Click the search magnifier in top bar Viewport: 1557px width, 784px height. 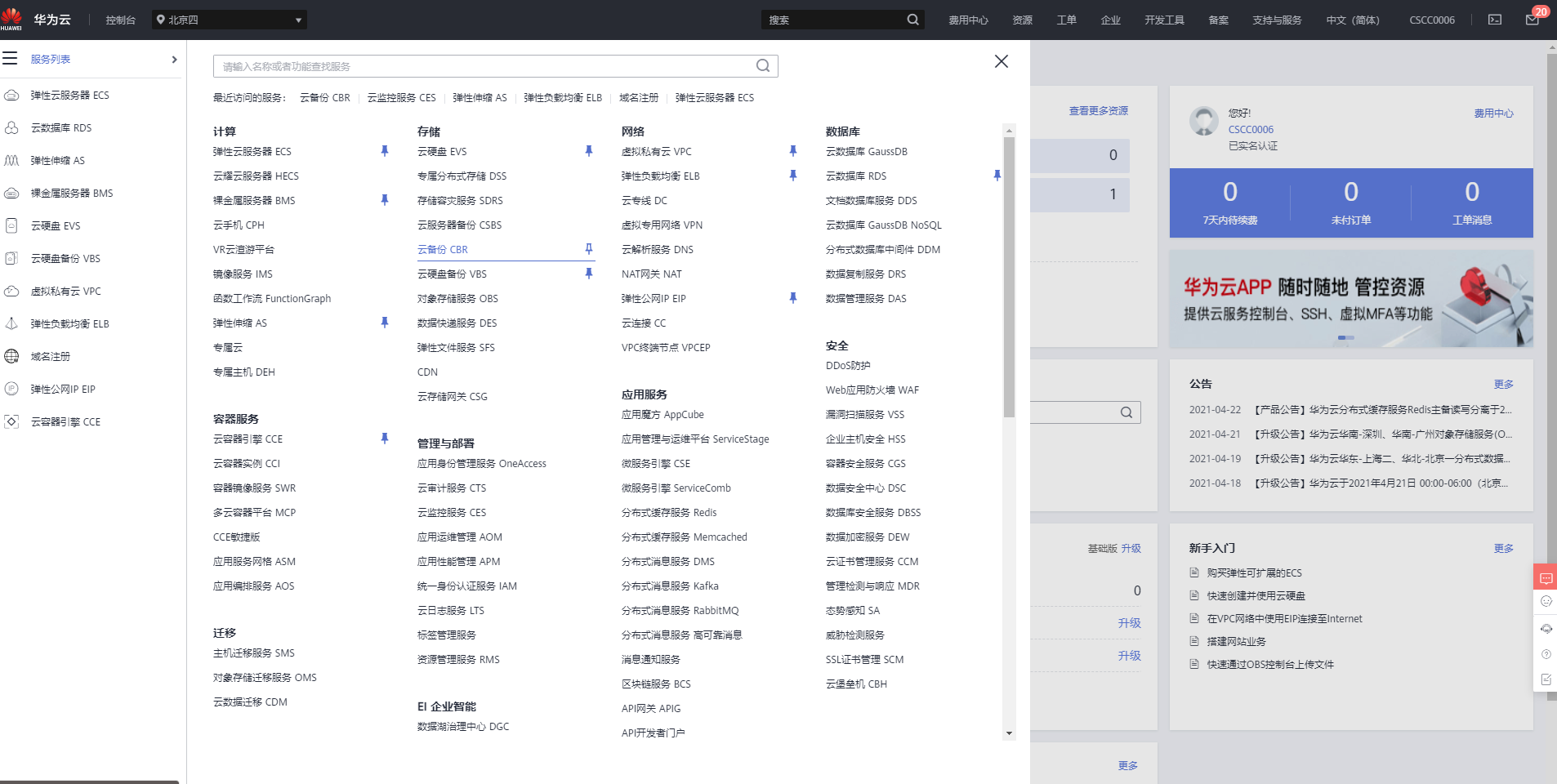912,20
